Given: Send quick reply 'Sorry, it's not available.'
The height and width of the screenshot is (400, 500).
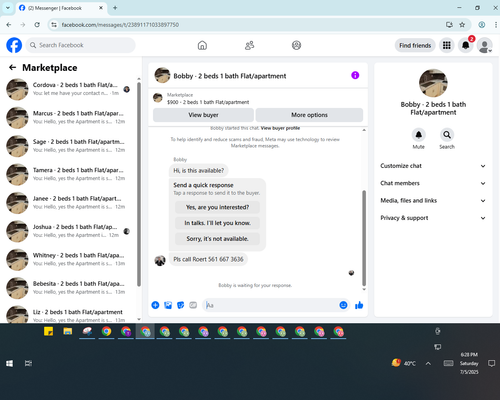Looking at the screenshot, I should pyautogui.click(x=217, y=238).
